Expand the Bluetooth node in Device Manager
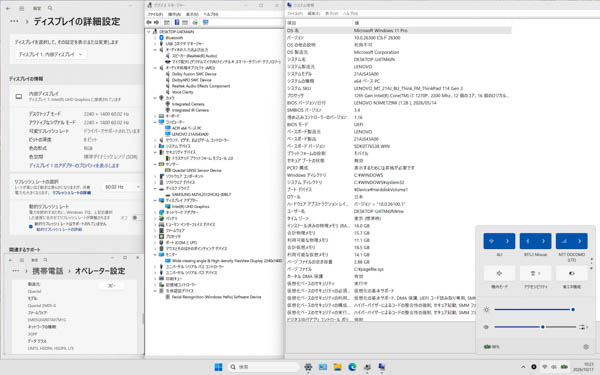600x375 pixels. (155, 38)
